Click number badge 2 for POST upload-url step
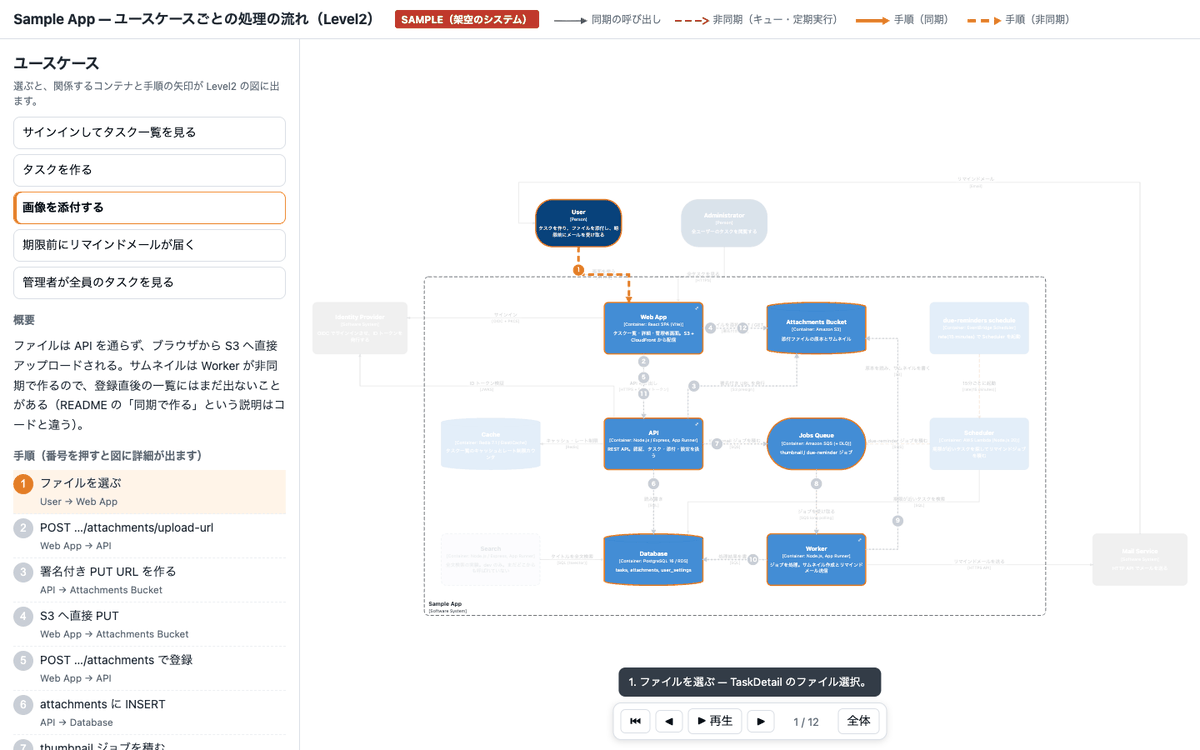Image resolution: width=1200 pixels, height=750 pixels. [x=23, y=528]
